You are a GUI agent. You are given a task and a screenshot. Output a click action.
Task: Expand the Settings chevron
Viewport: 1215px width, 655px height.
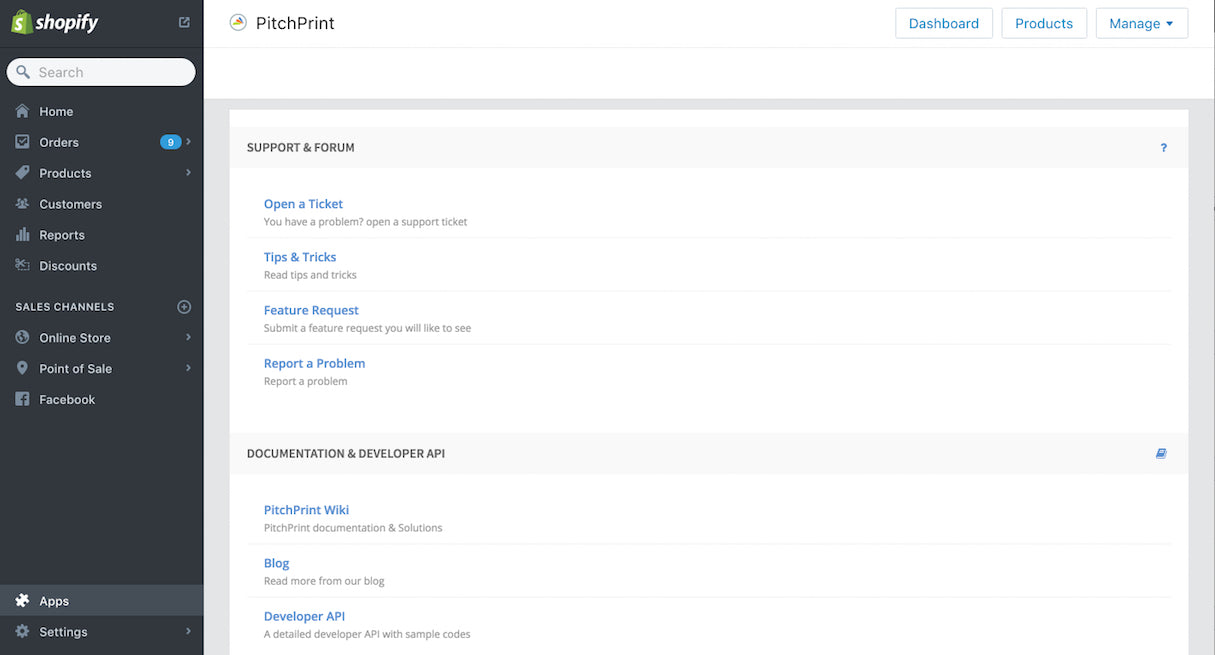point(188,632)
